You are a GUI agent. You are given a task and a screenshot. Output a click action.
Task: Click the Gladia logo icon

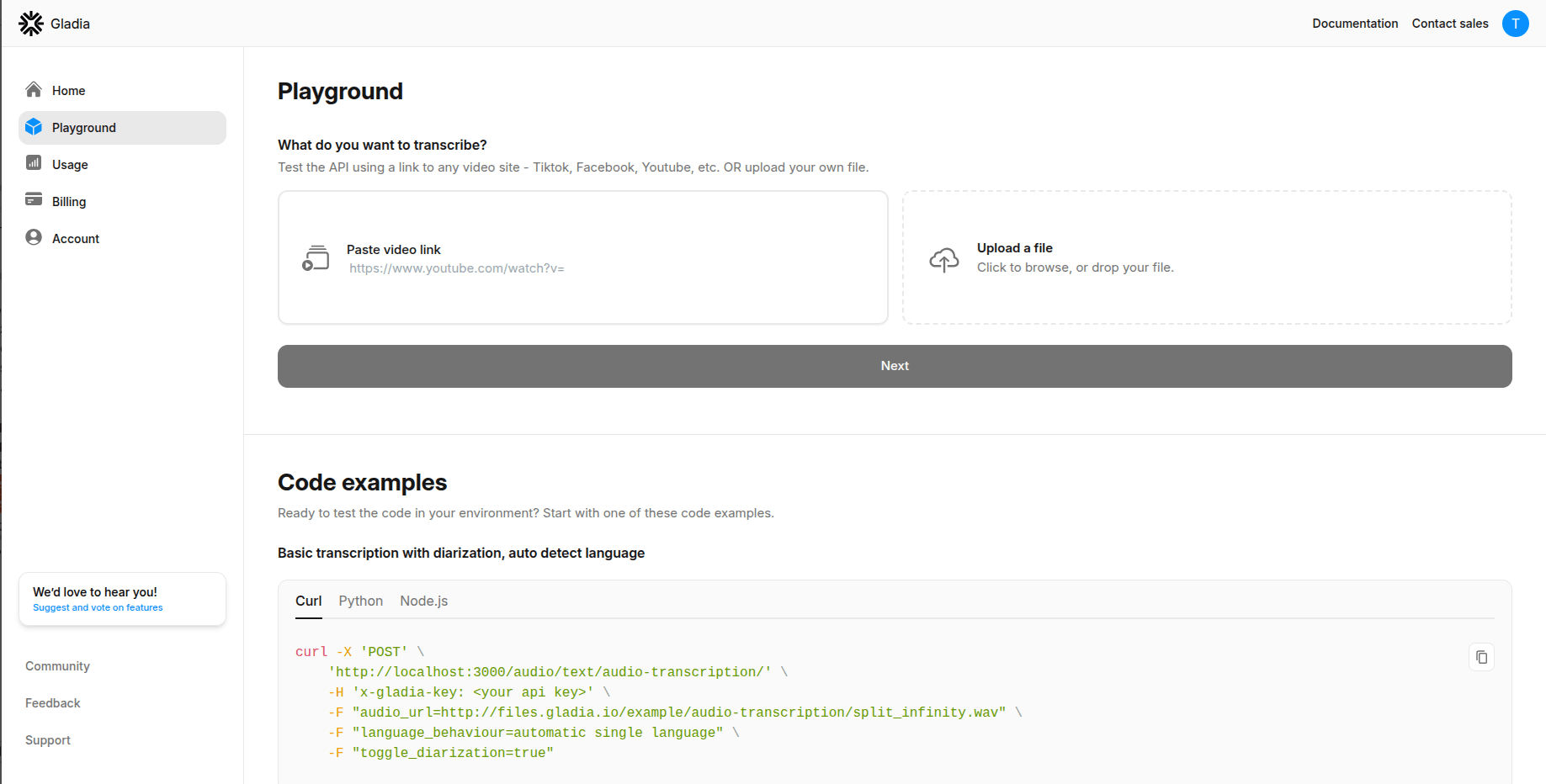coord(30,23)
